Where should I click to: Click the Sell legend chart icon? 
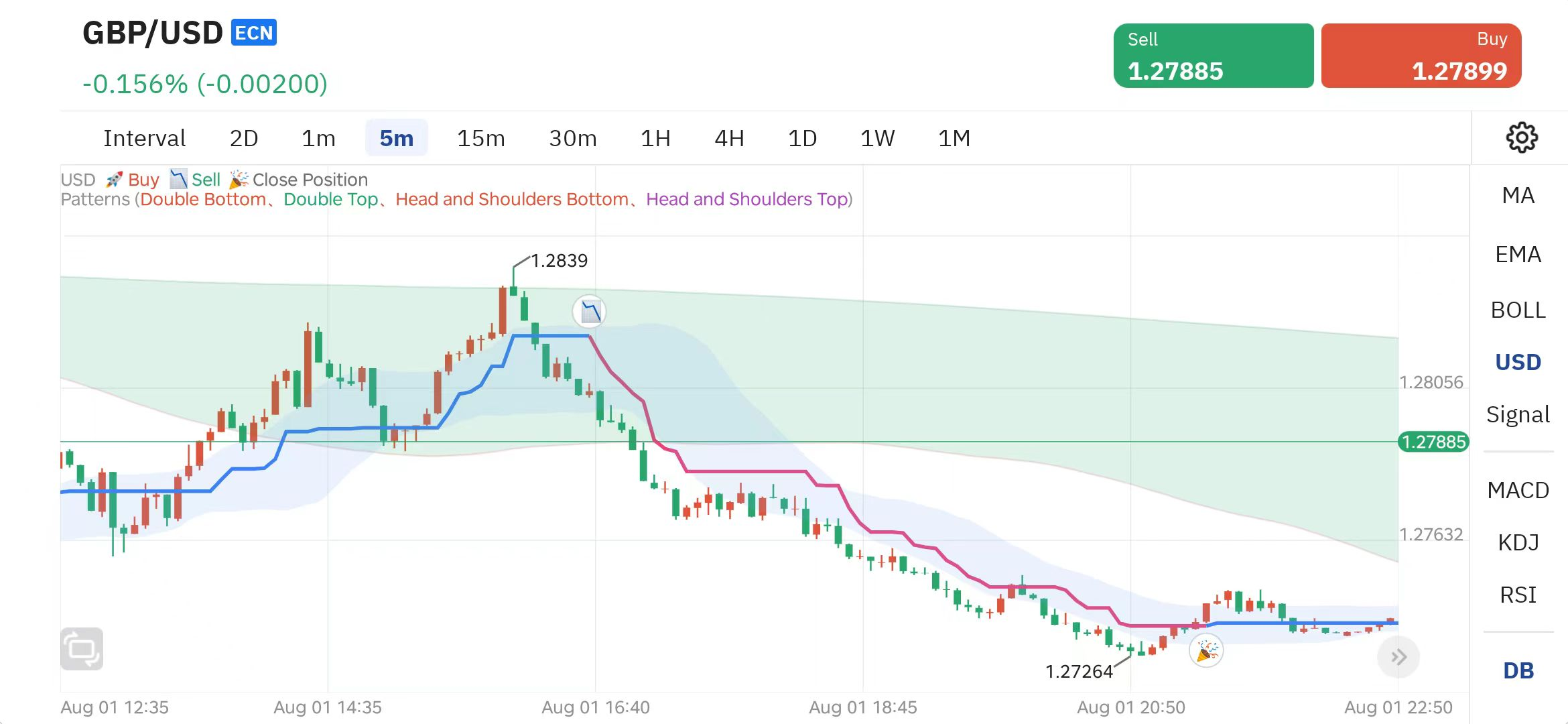tap(178, 179)
